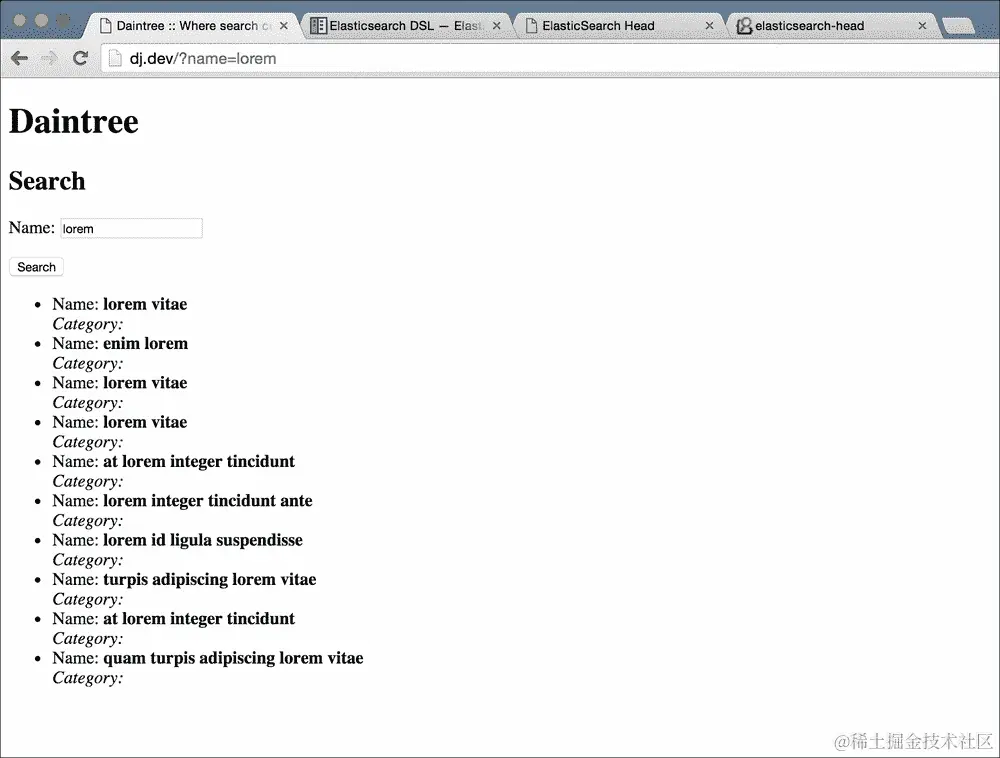
Task: Reload the page with refresh icon
Action: [80, 59]
